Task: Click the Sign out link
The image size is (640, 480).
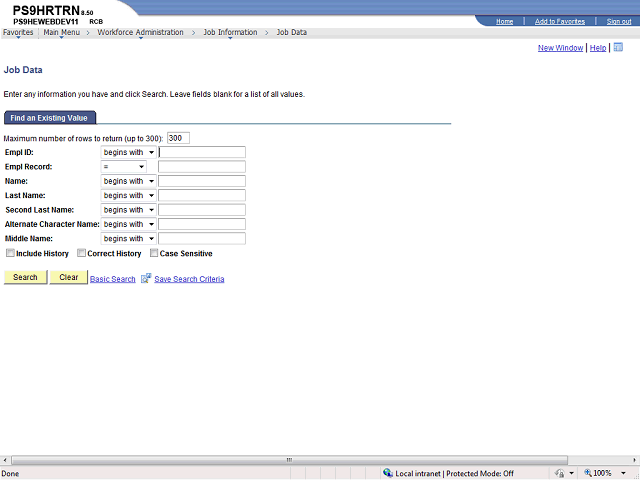Action: click(619, 21)
